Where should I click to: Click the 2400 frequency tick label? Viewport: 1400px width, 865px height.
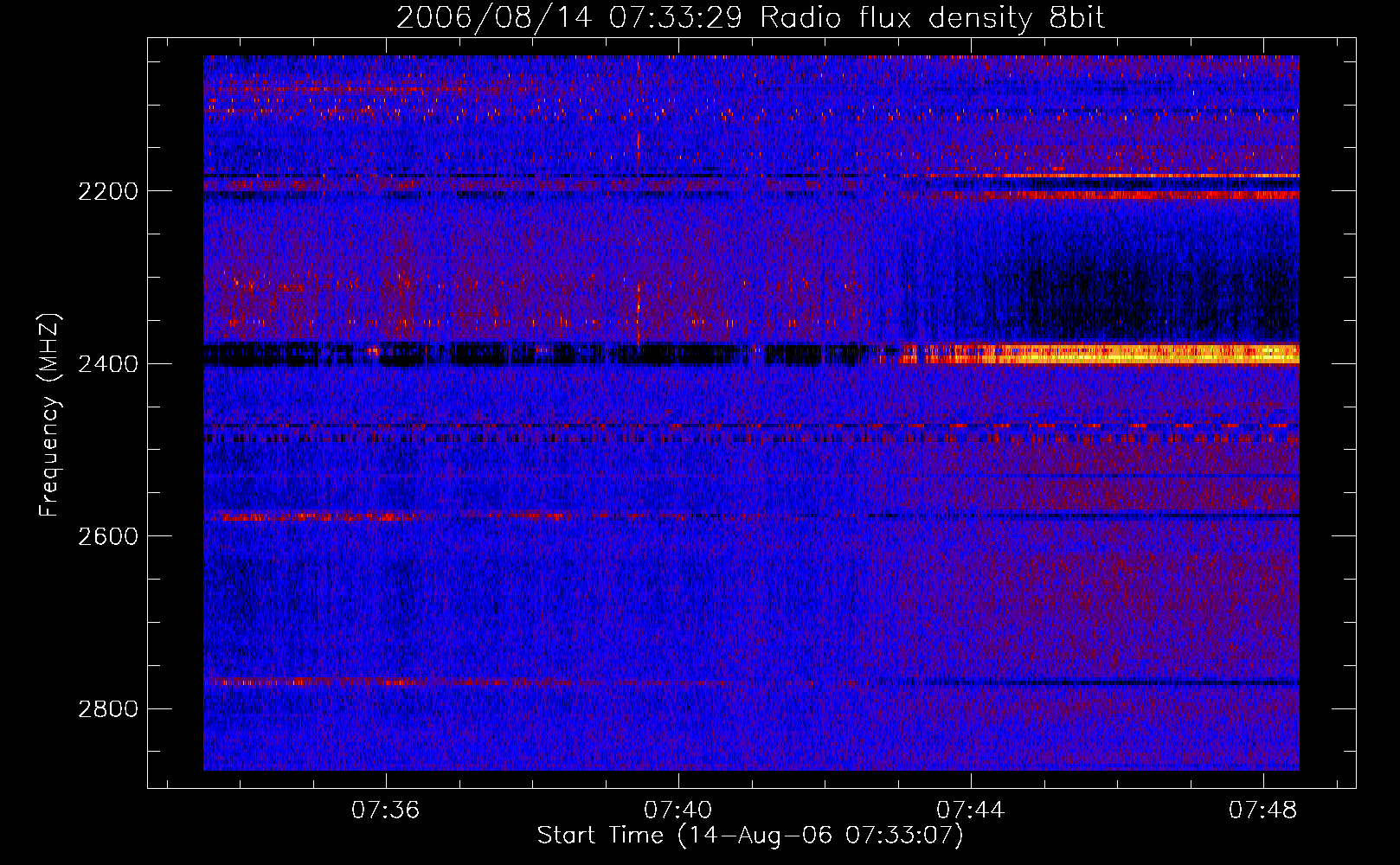tap(108, 364)
